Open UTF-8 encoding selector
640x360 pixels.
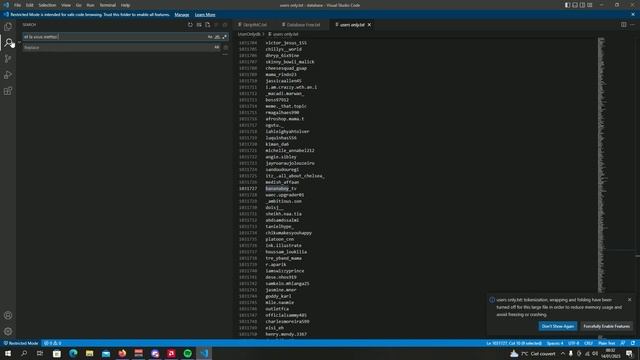pos(573,343)
